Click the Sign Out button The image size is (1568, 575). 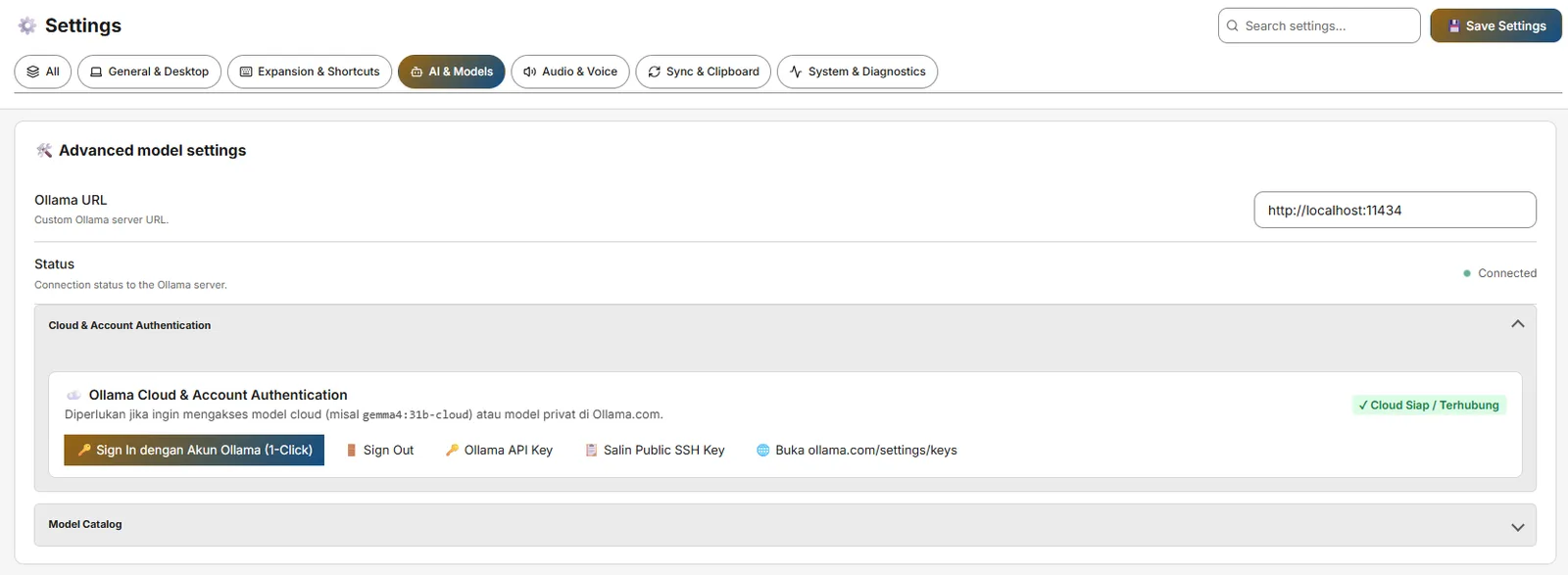coord(380,450)
